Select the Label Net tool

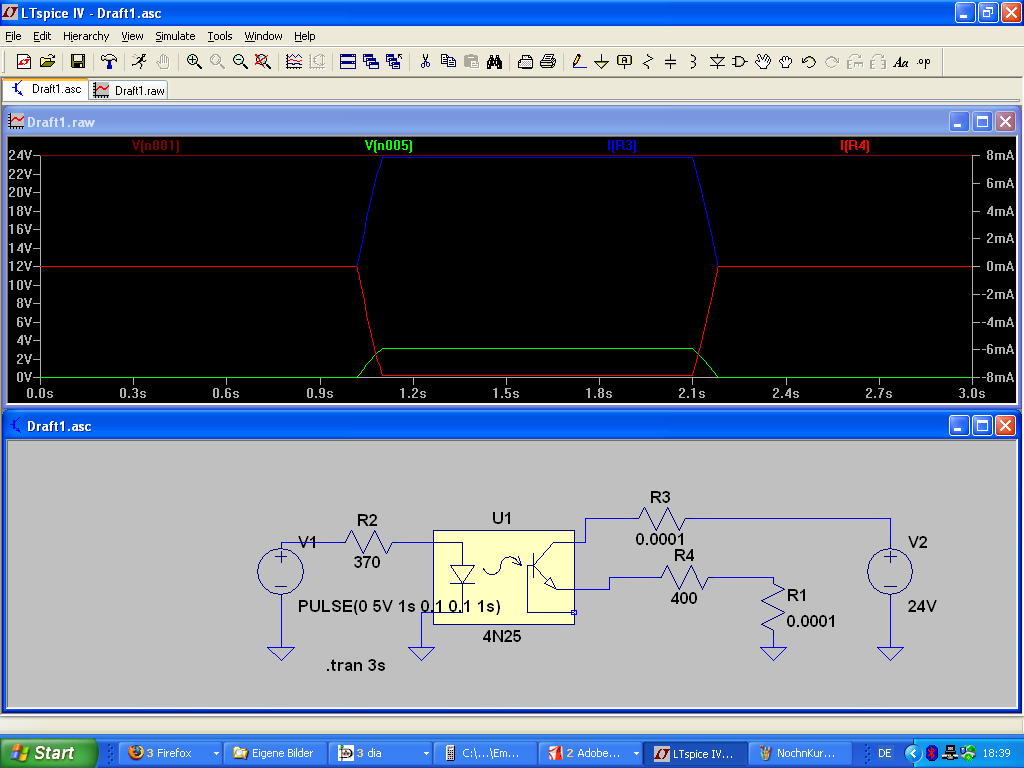[624, 61]
